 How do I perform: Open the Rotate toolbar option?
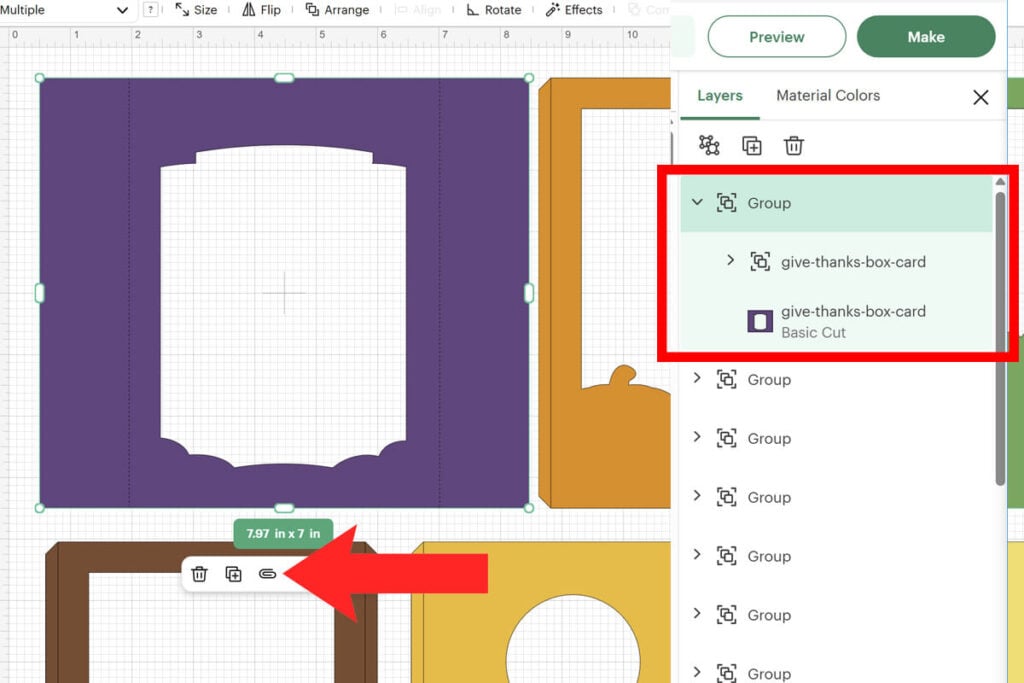coord(494,10)
